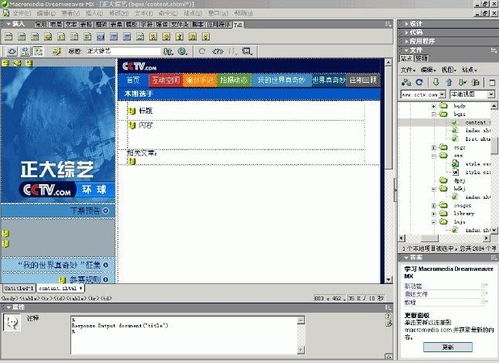Open the 文件 menu in Files panel

tap(408, 70)
